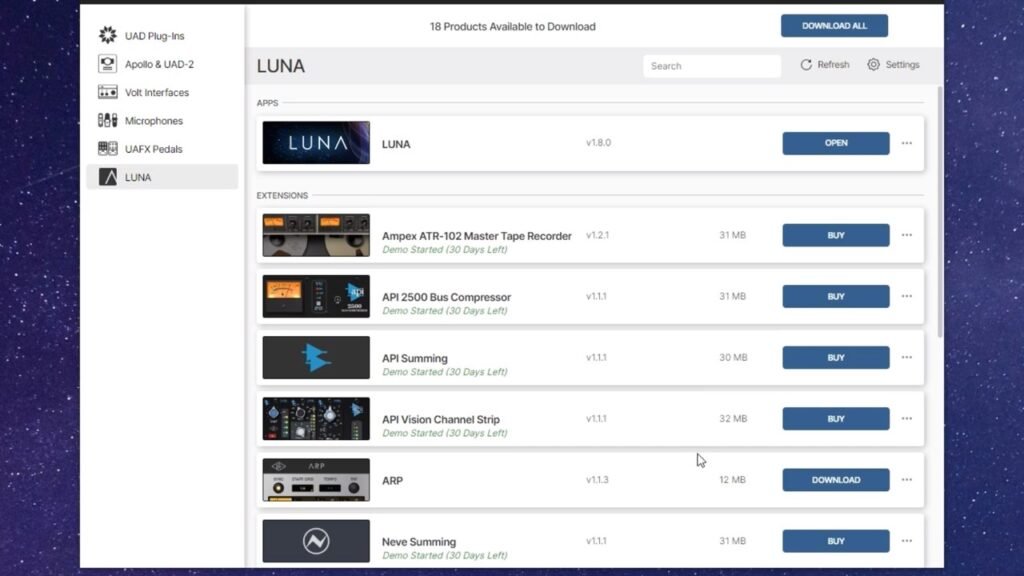Buy the Neve Summing extension

pyautogui.click(x=836, y=541)
